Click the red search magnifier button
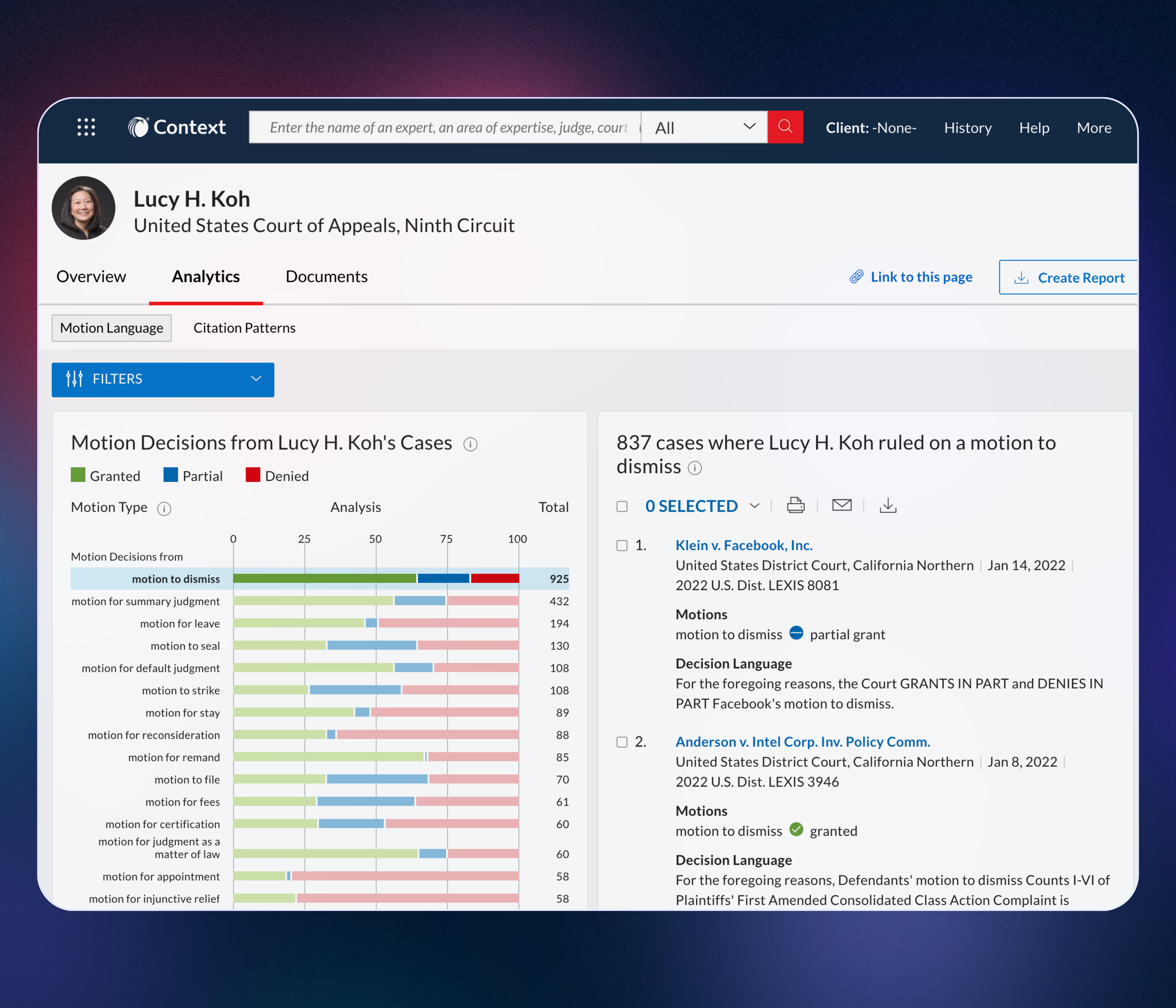Viewport: 1176px width, 1008px height. tap(785, 127)
